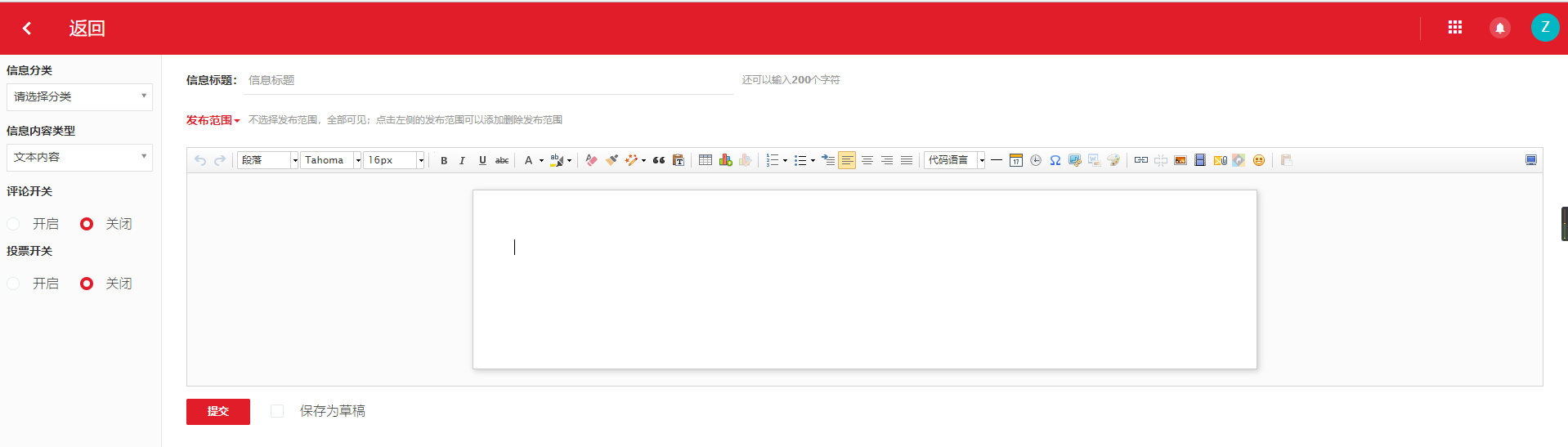Toggle bold formatting
Screen dimensions: 1568x447
point(444,160)
